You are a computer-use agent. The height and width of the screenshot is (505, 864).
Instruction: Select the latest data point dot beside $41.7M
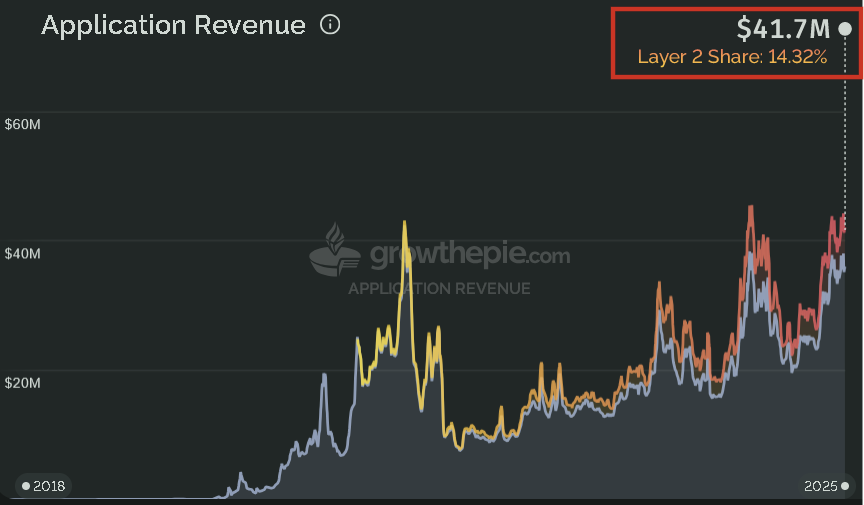coord(845,29)
